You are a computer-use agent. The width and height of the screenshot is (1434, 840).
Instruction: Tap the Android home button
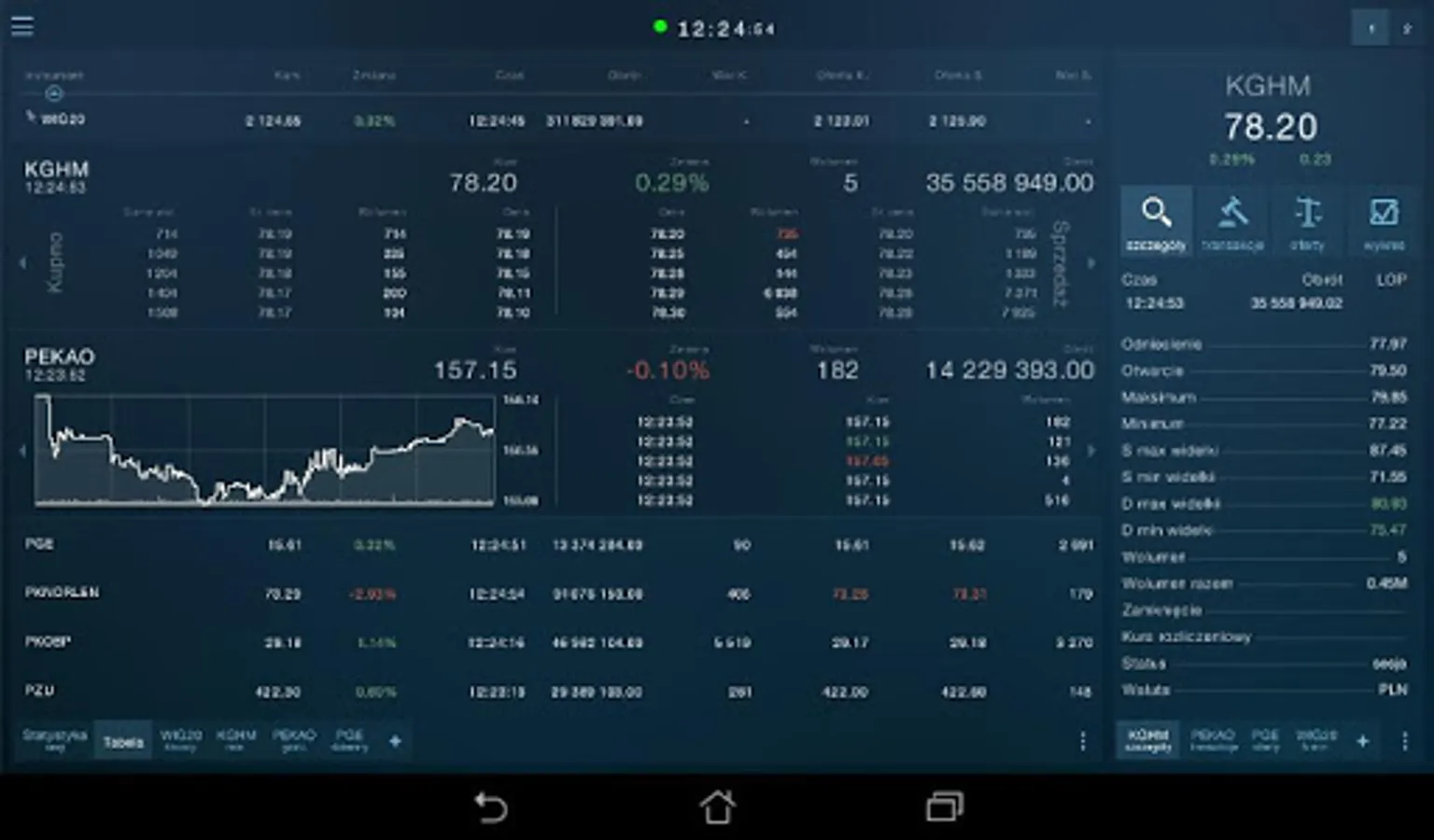[x=717, y=806]
